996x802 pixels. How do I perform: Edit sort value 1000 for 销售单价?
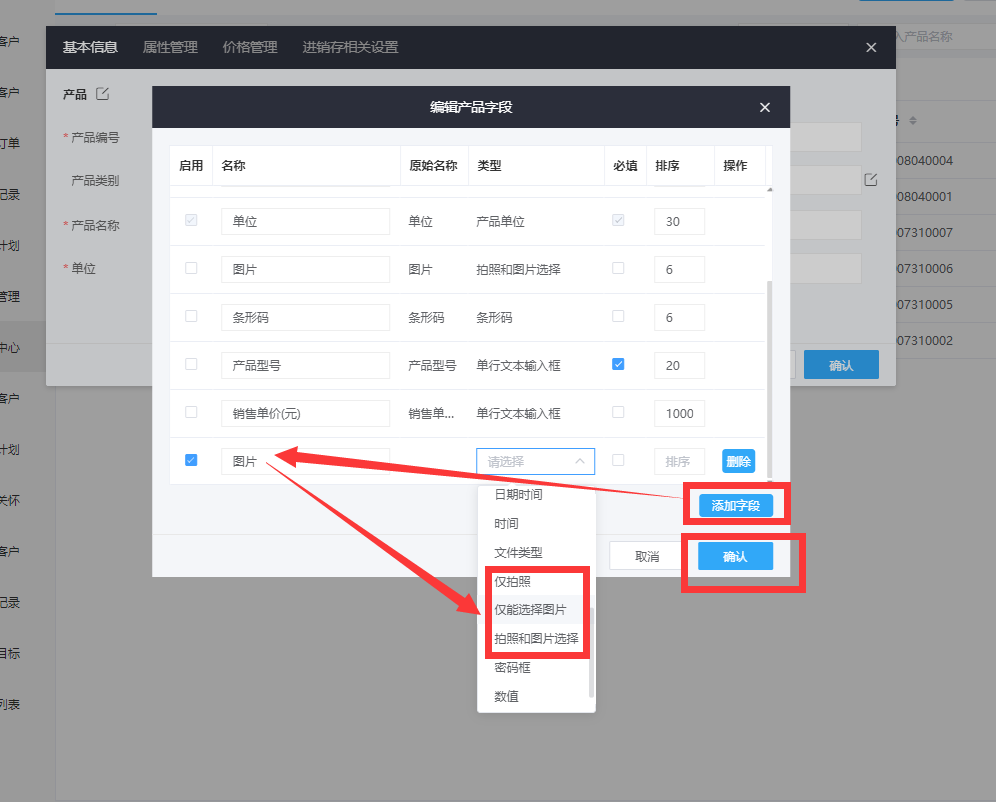tap(680, 413)
